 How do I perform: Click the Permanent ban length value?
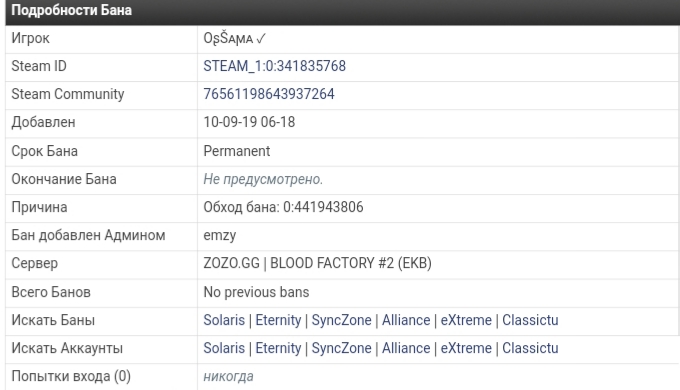(x=237, y=151)
